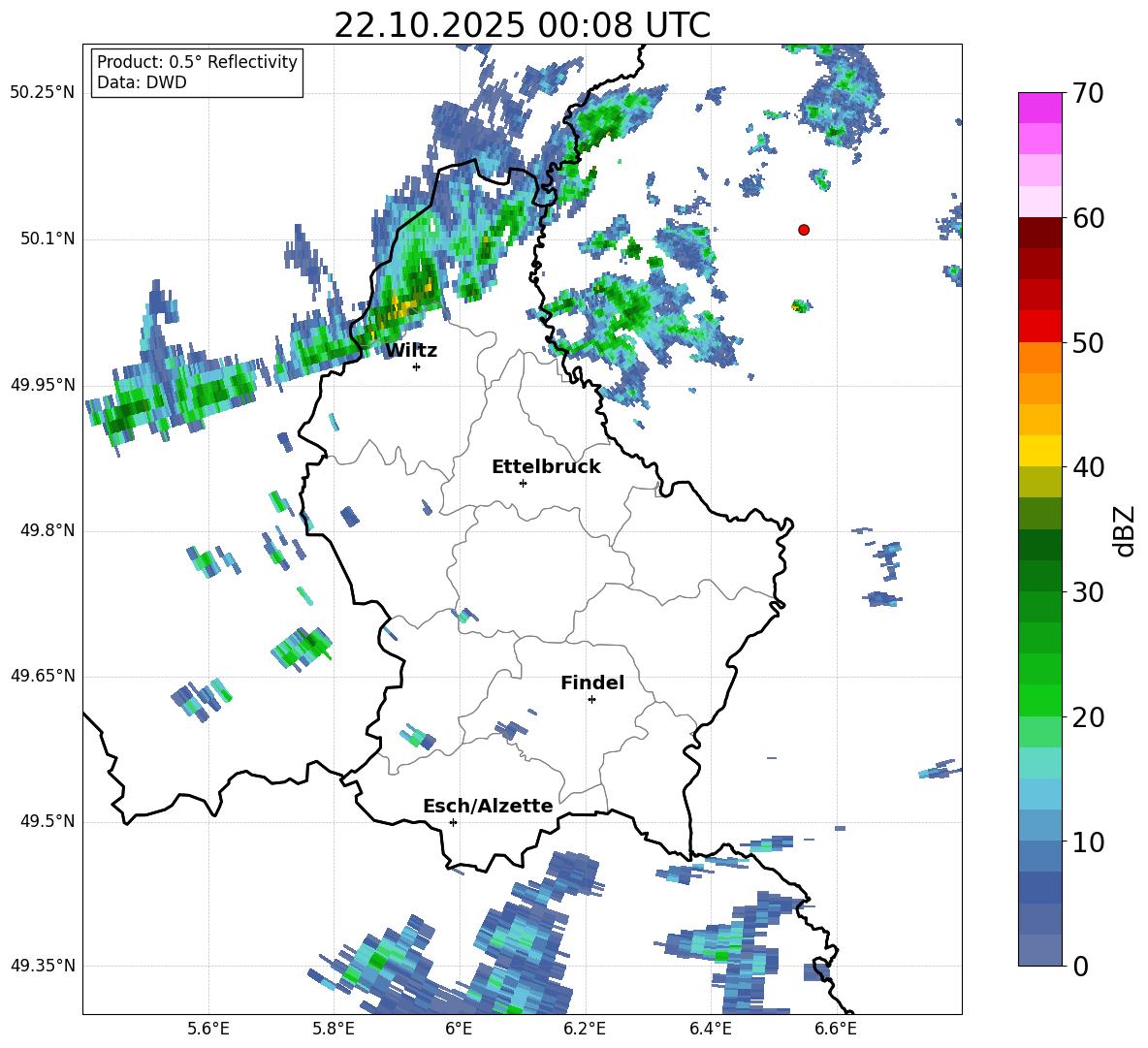Image resolution: width=1148 pixels, height=1048 pixels.
Task: Click the plus marker under Esch/Alzette
Action: [453, 822]
